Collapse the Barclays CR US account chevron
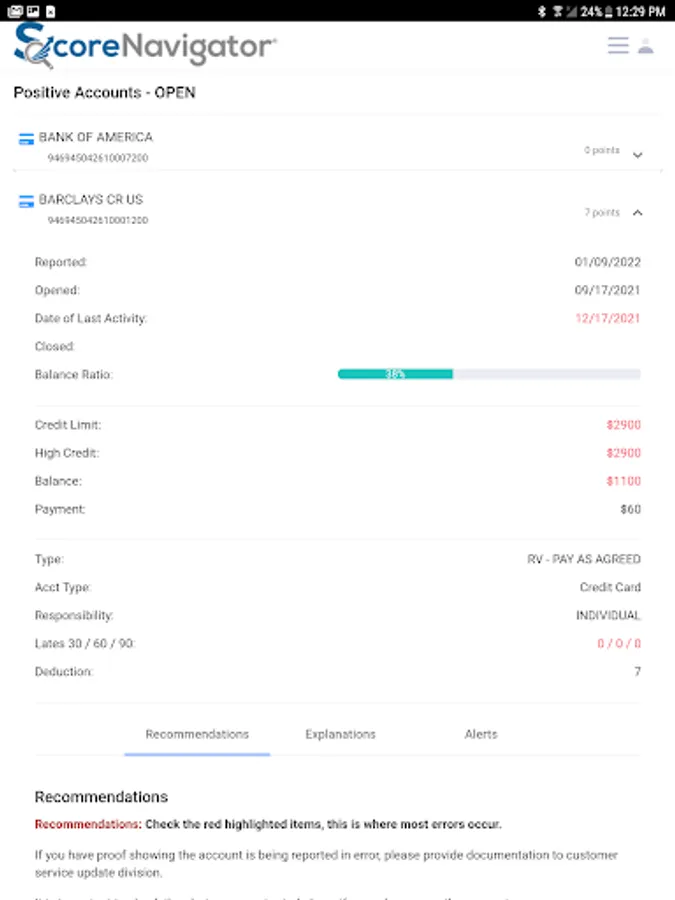Screen dimensions: 675x900 point(637,213)
